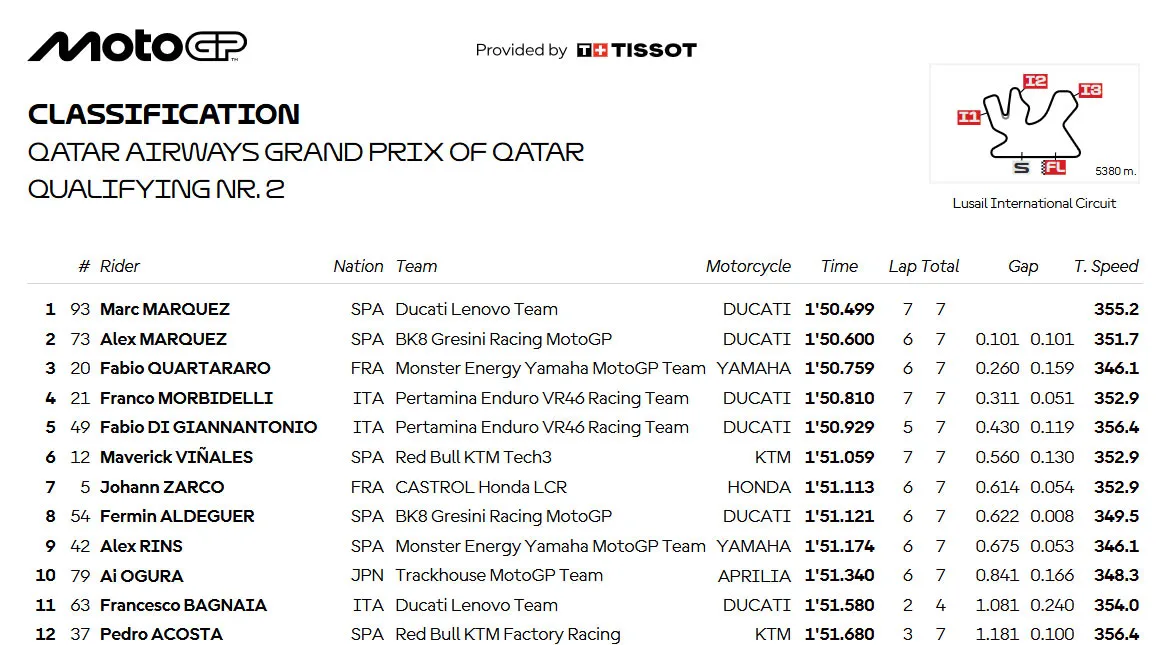Click the S start marker on the circuit
This screenshot has height=645, width=1166.
1022,167
